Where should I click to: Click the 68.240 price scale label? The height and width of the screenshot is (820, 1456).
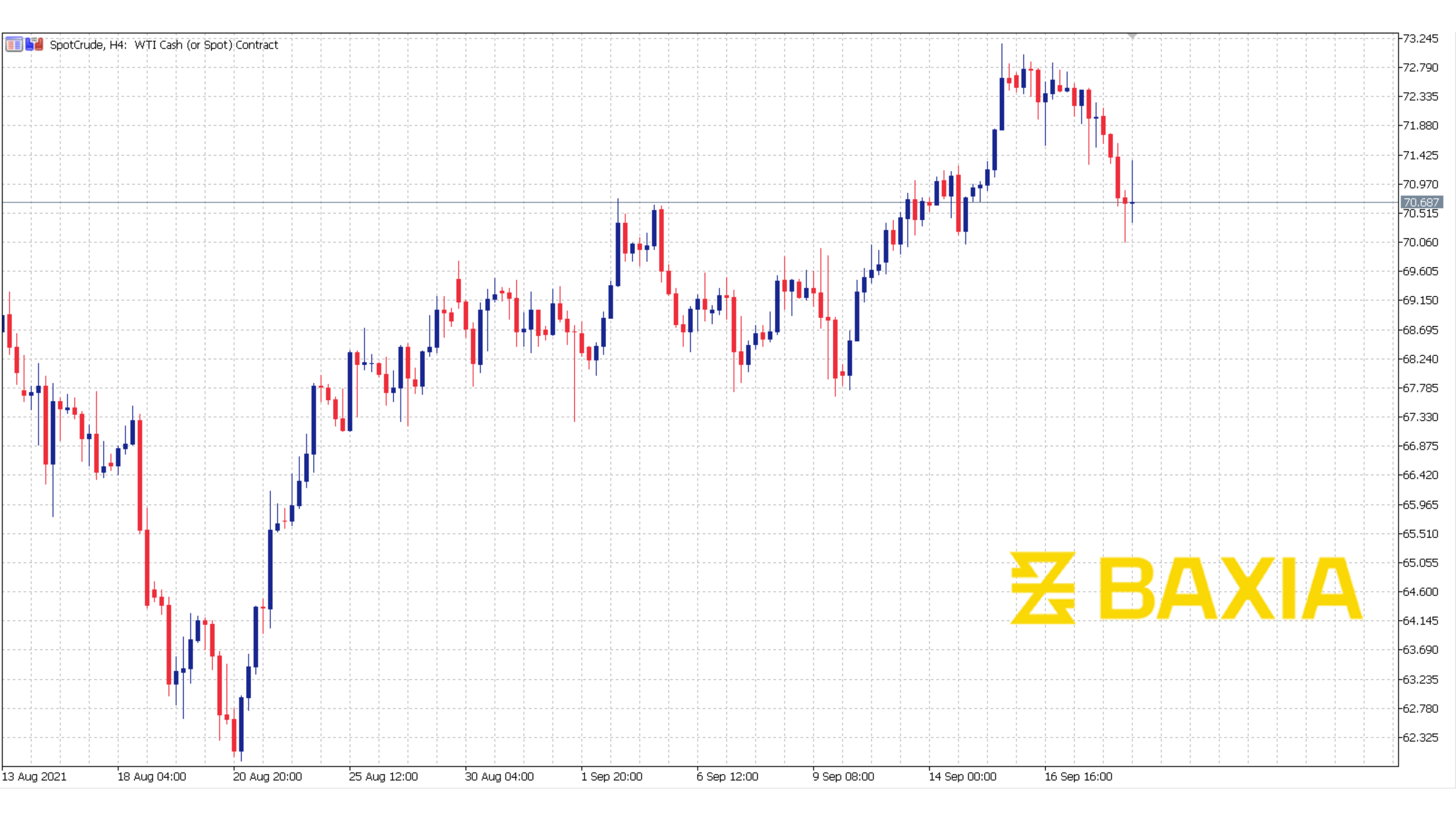click(x=1420, y=359)
